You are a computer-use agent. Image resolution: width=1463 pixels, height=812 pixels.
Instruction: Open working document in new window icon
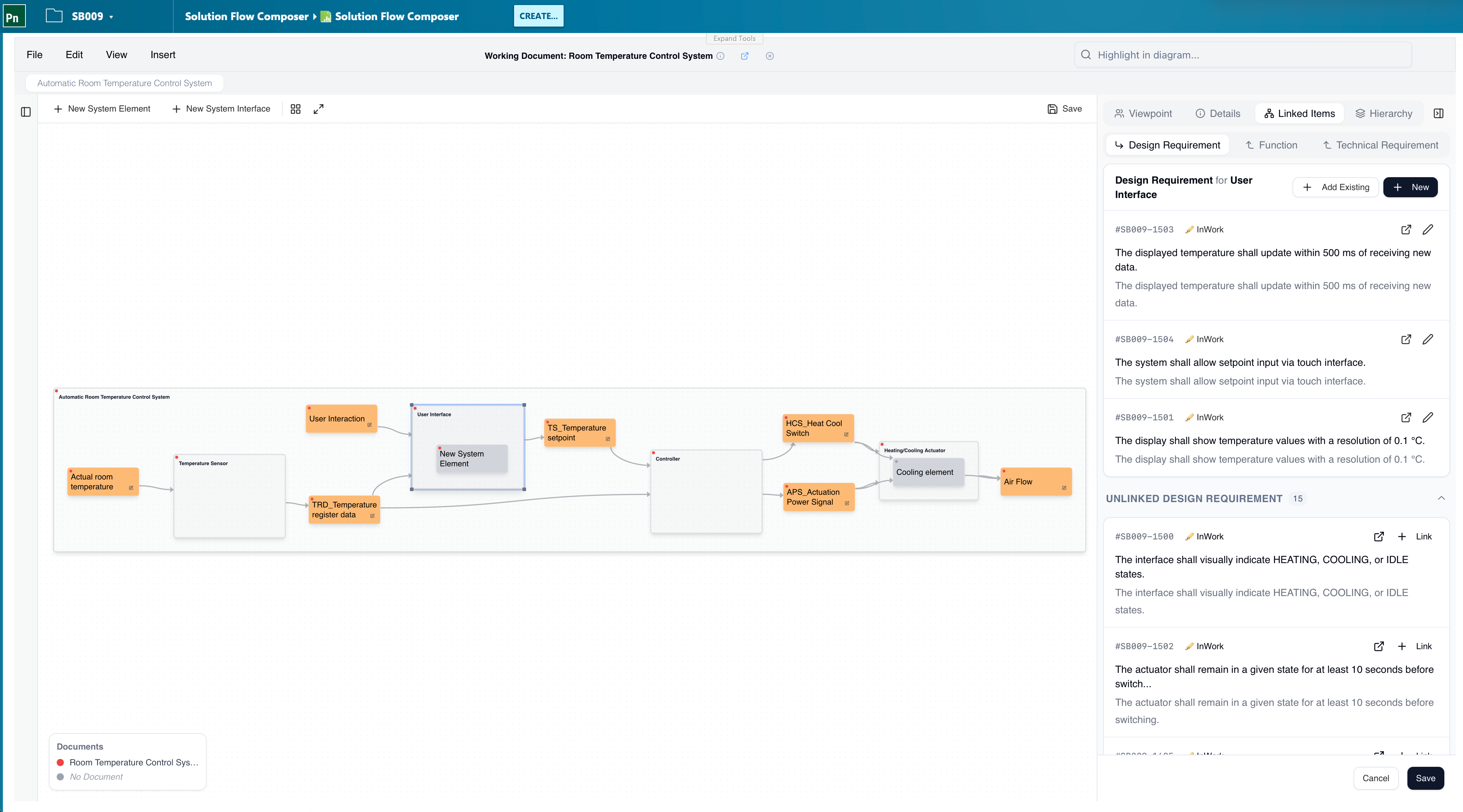(744, 56)
